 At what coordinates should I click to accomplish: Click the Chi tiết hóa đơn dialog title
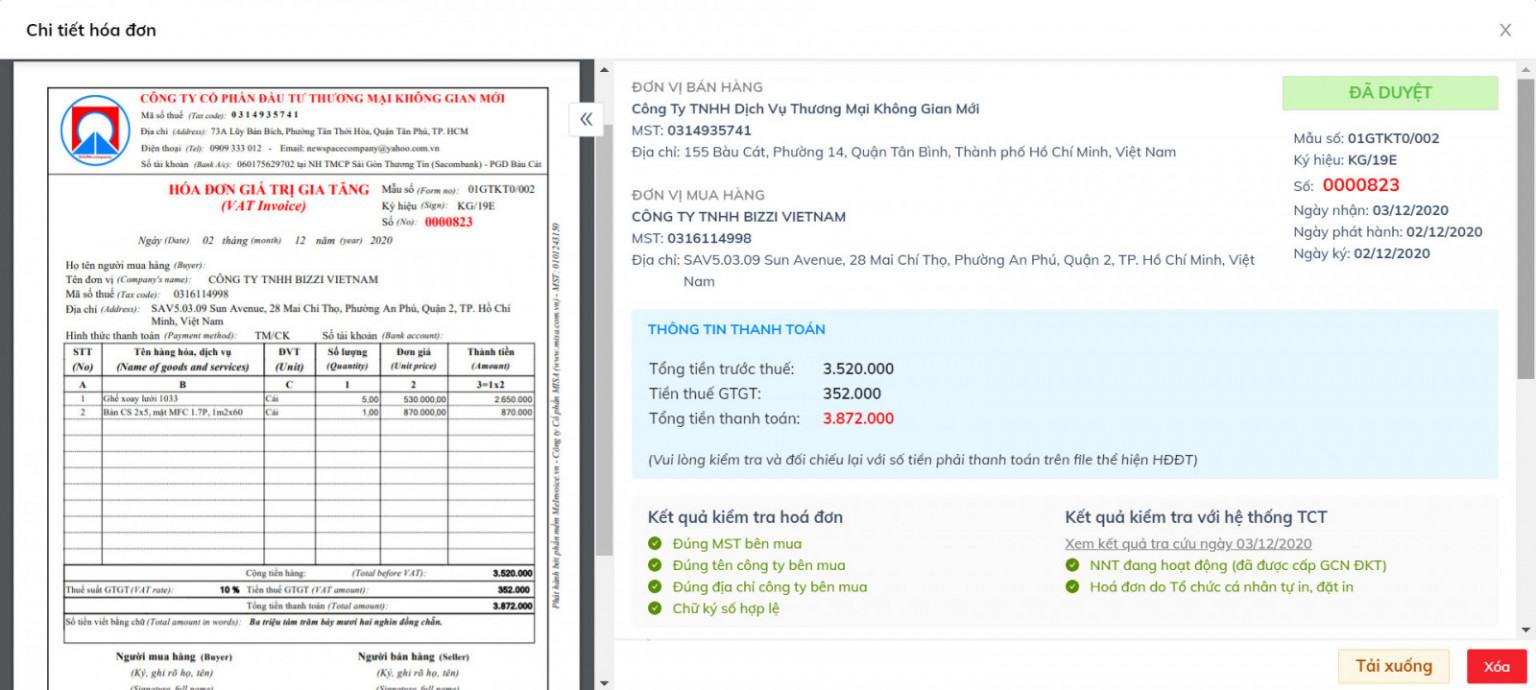(91, 30)
